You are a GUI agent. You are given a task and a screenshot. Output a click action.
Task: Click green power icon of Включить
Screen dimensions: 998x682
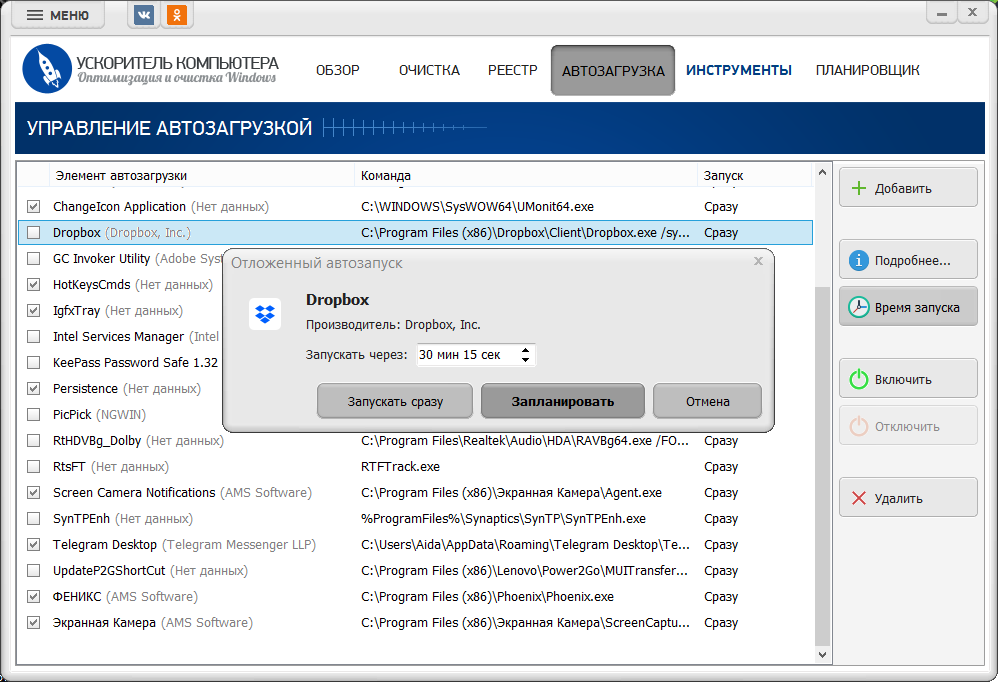[x=859, y=379]
